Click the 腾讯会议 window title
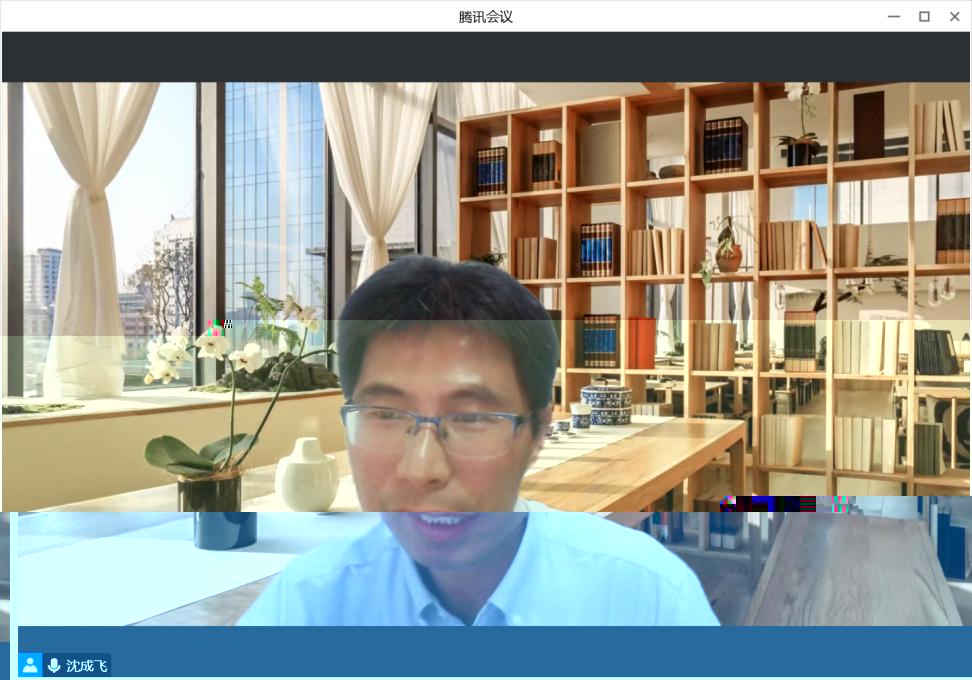This screenshot has height=680, width=972. [485, 17]
